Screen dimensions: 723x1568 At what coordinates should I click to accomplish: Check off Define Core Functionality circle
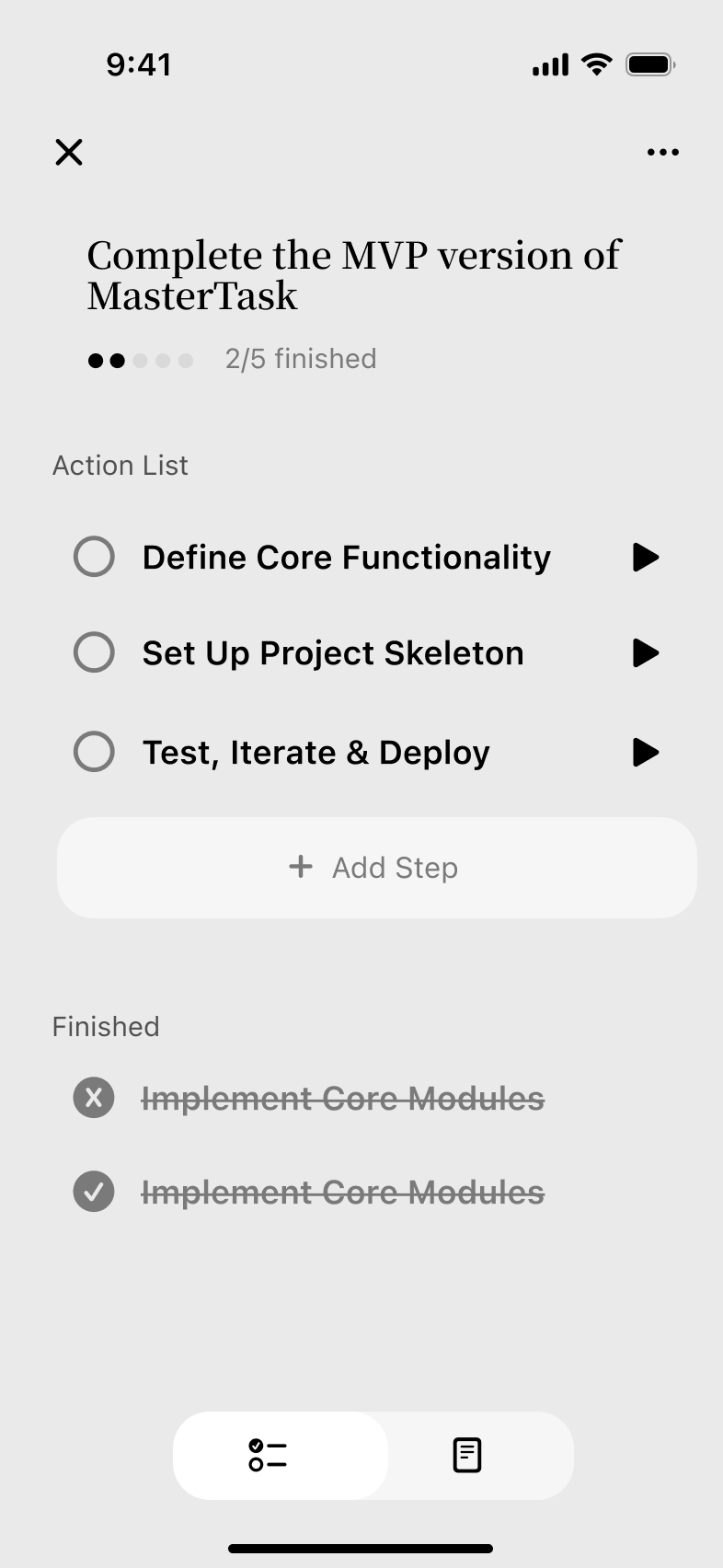pos(94,557)
